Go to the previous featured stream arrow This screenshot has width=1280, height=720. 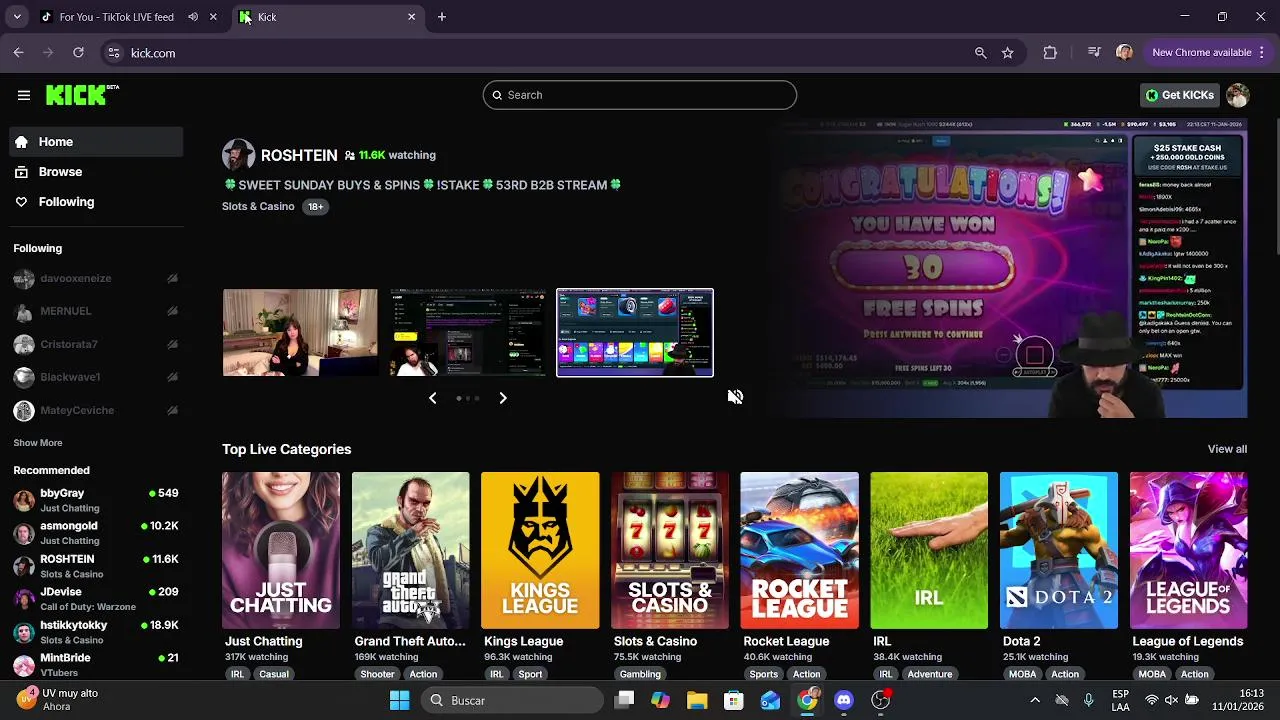pyautogui.click(x=432, y=398)
